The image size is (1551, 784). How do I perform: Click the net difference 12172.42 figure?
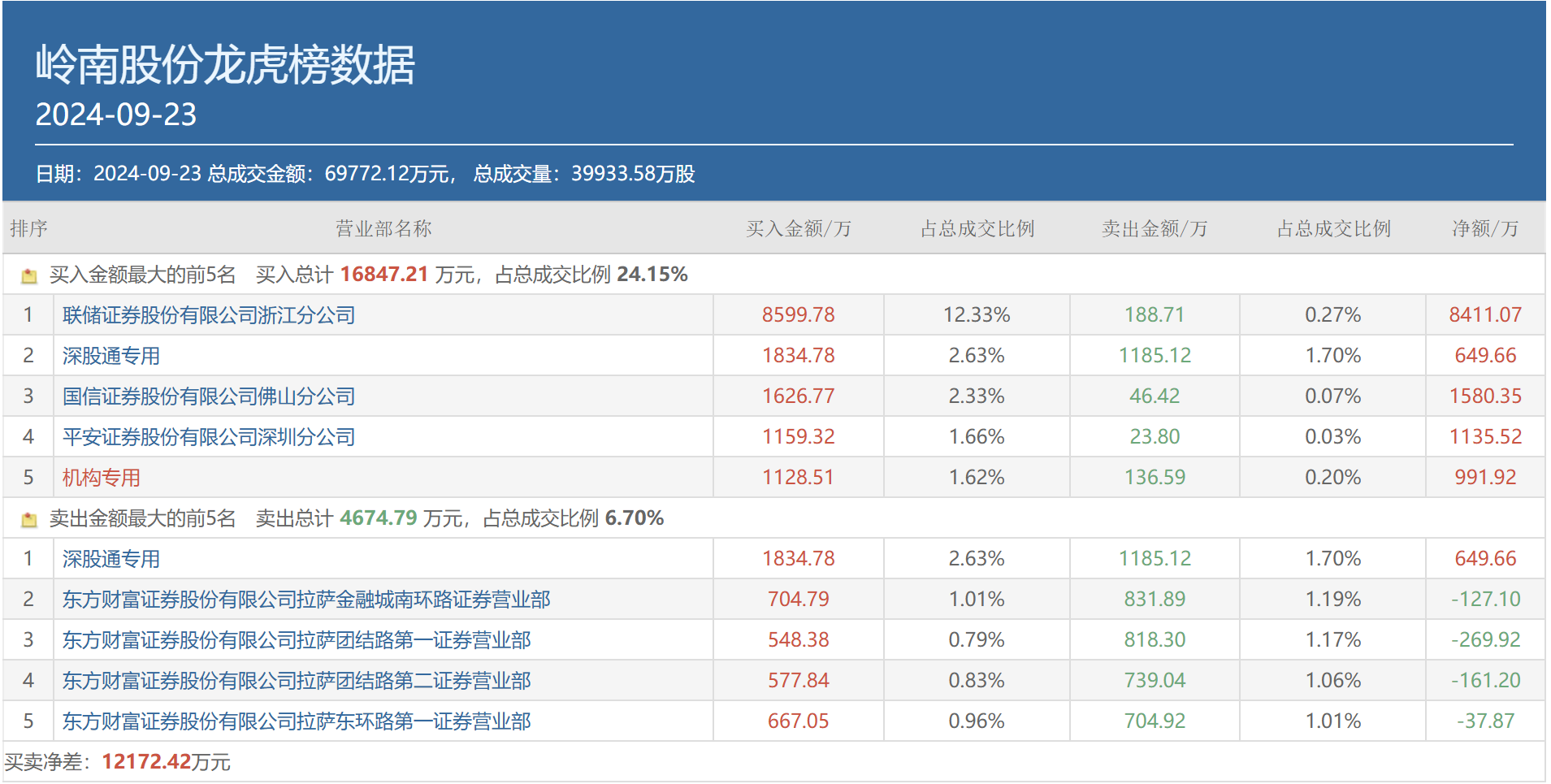tap(146, 762)
